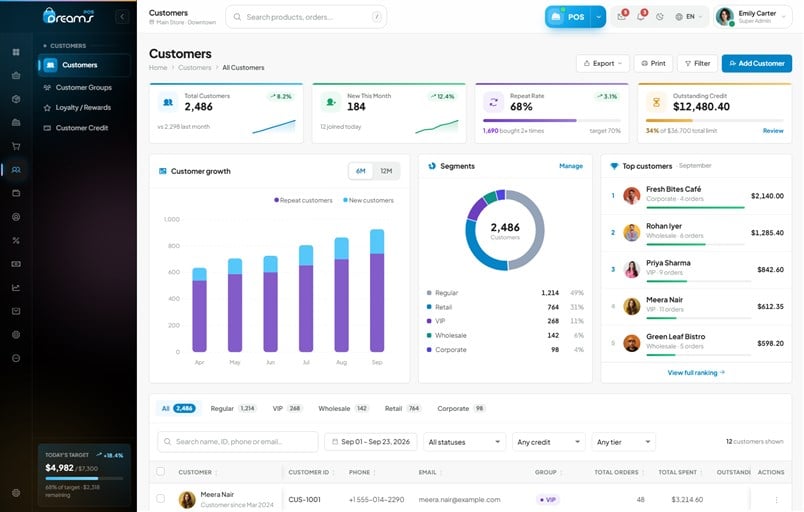Click the Print button
804x512 pixels.
point(653,64)
